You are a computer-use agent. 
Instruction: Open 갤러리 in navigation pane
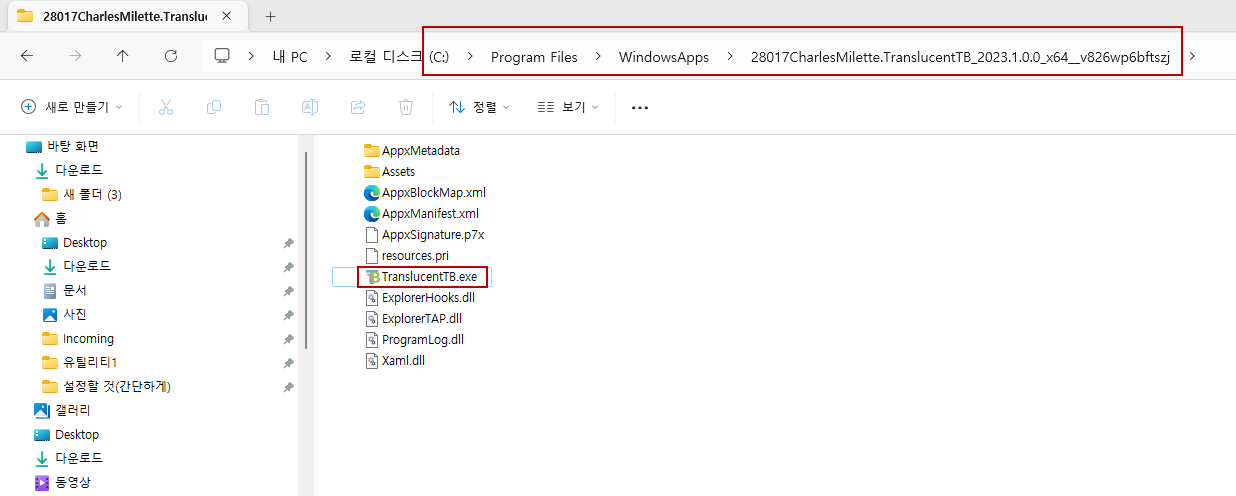62,410
